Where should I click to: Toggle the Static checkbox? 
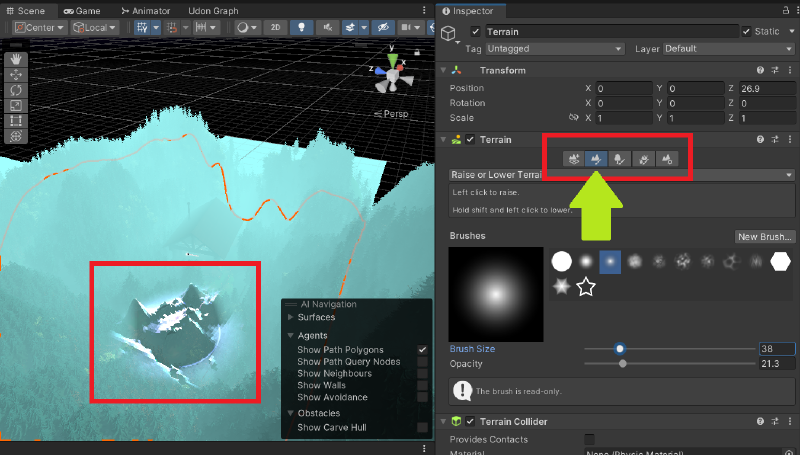click(x=747, y=31)
